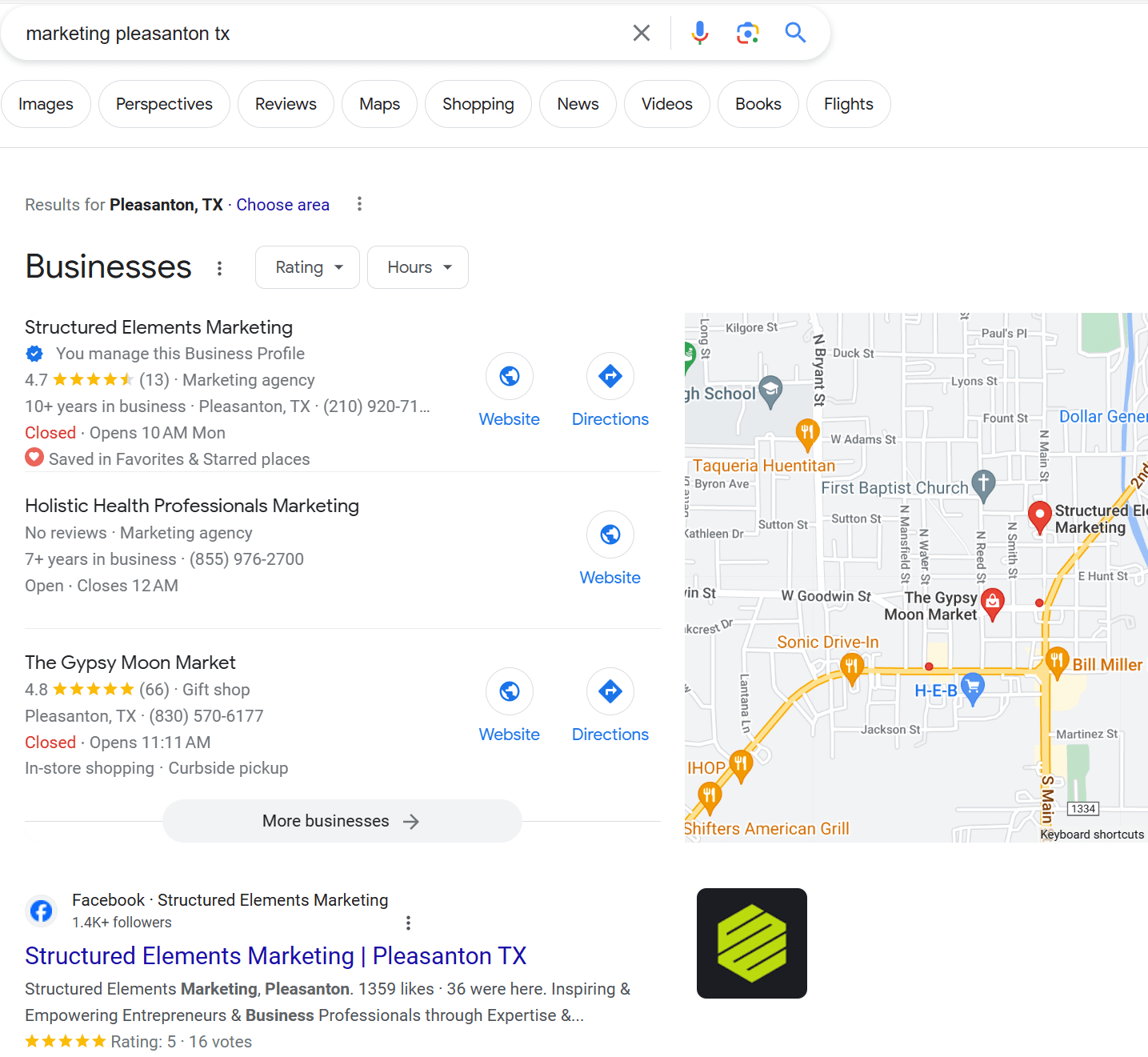Select the First Baptist Church map marker
The width and height of the screenshot is (1148, 1057).
(983, 486)
